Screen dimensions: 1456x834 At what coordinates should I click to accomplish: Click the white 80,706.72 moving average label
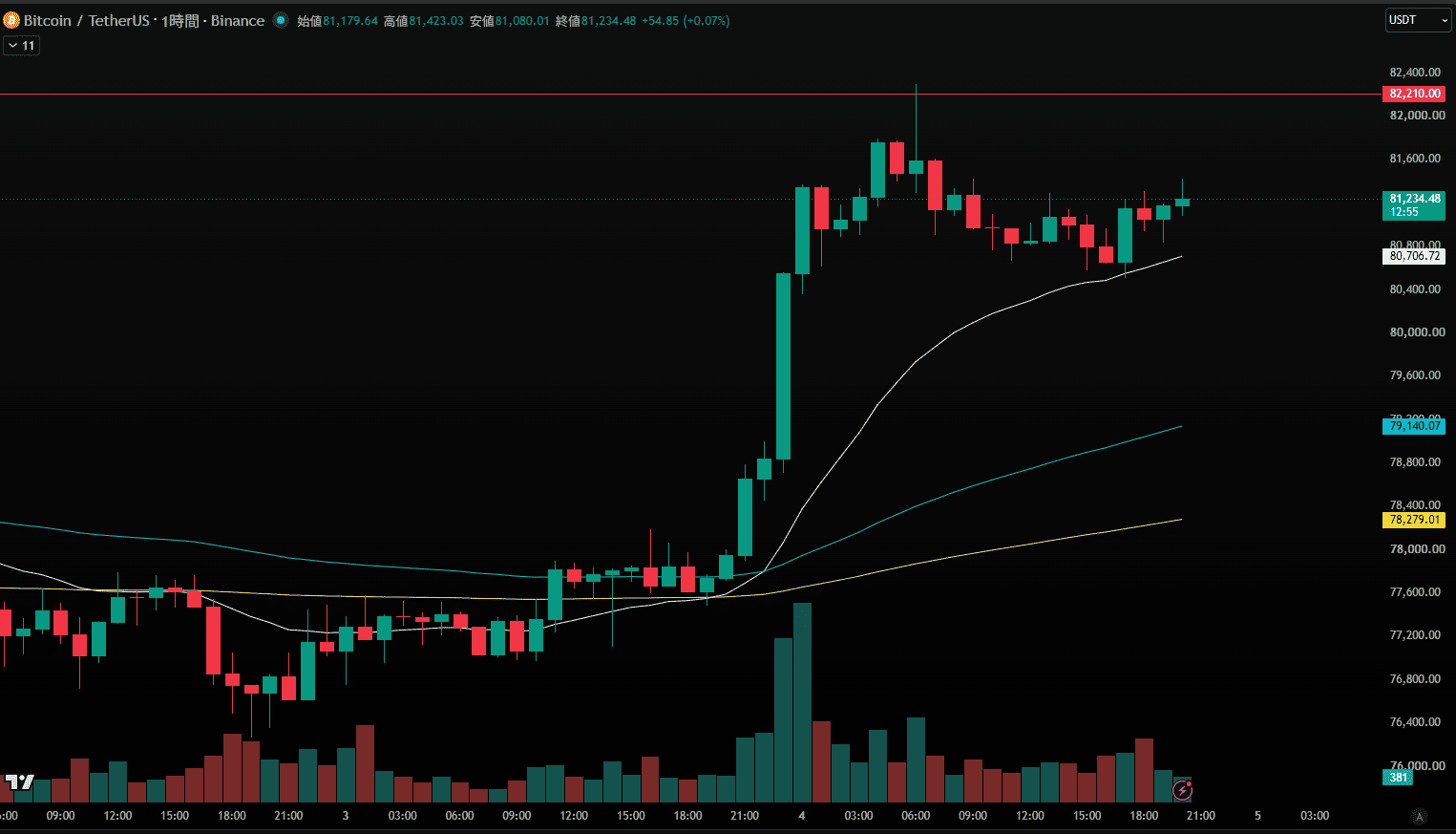pos(1414,256)
